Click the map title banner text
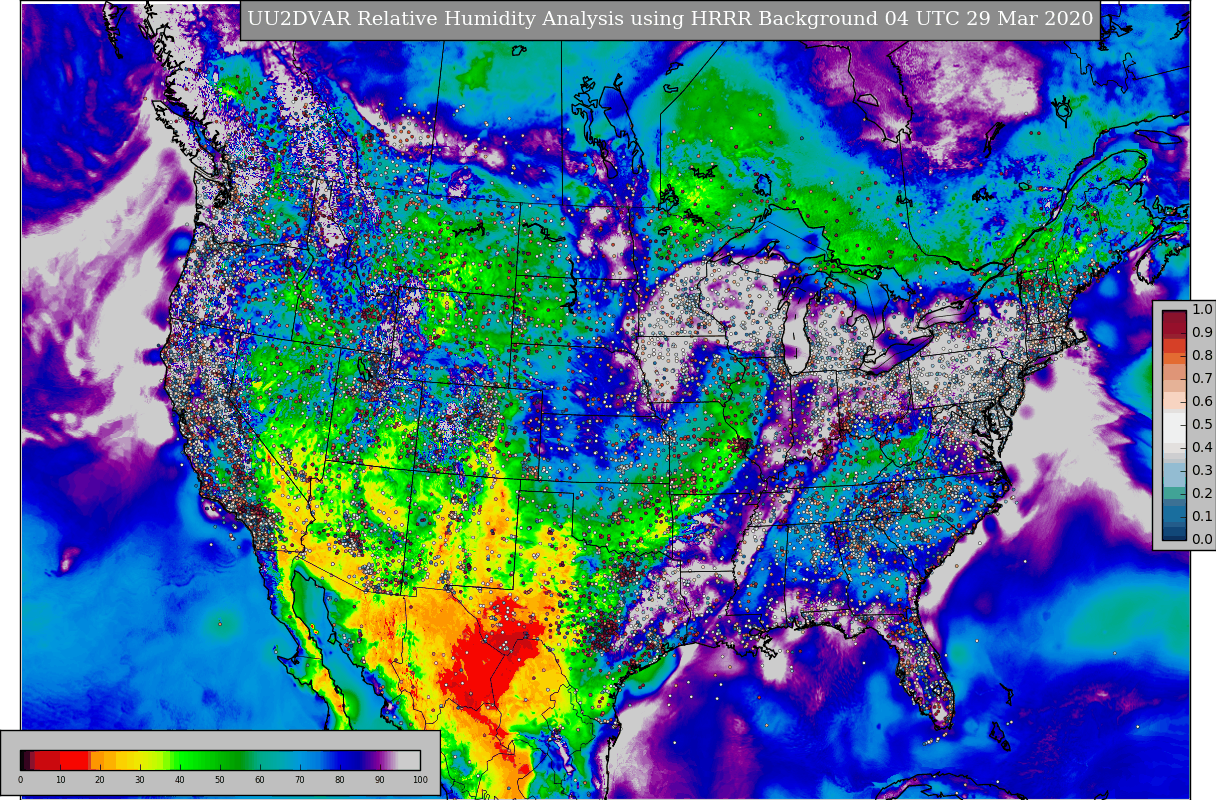 (670, 19)
